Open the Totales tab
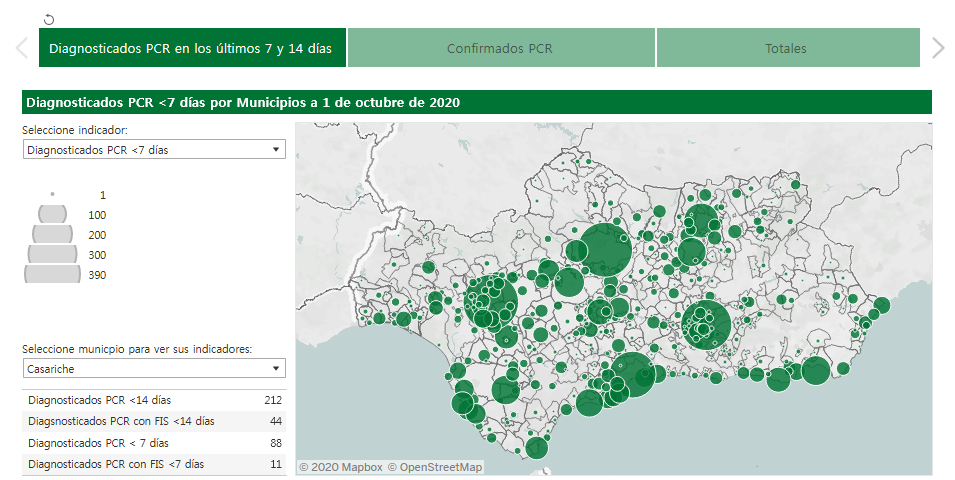Viewport: 955px width, 480px height. click(786, 48)
